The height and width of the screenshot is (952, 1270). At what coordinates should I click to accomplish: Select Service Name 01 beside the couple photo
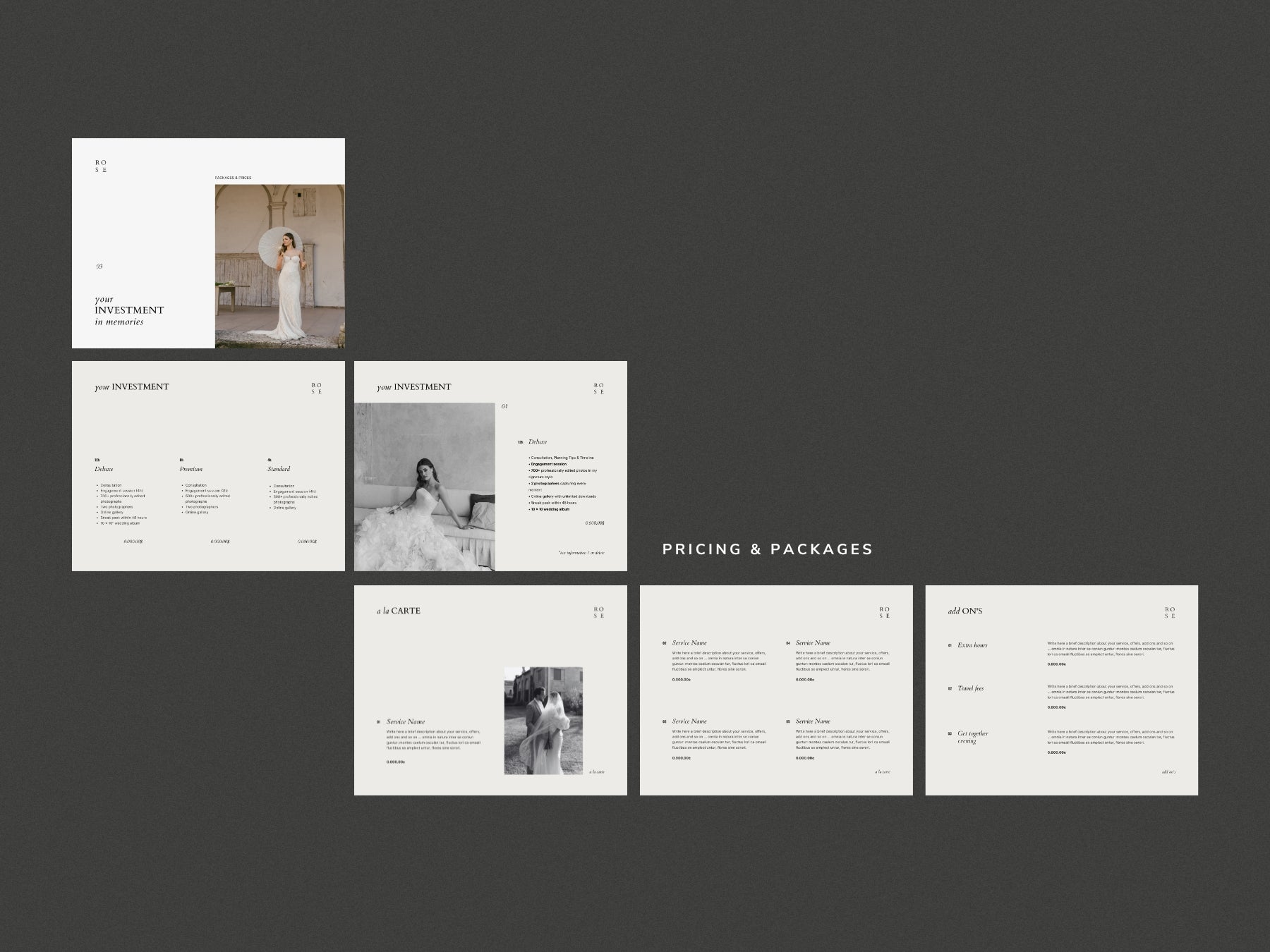406,721
